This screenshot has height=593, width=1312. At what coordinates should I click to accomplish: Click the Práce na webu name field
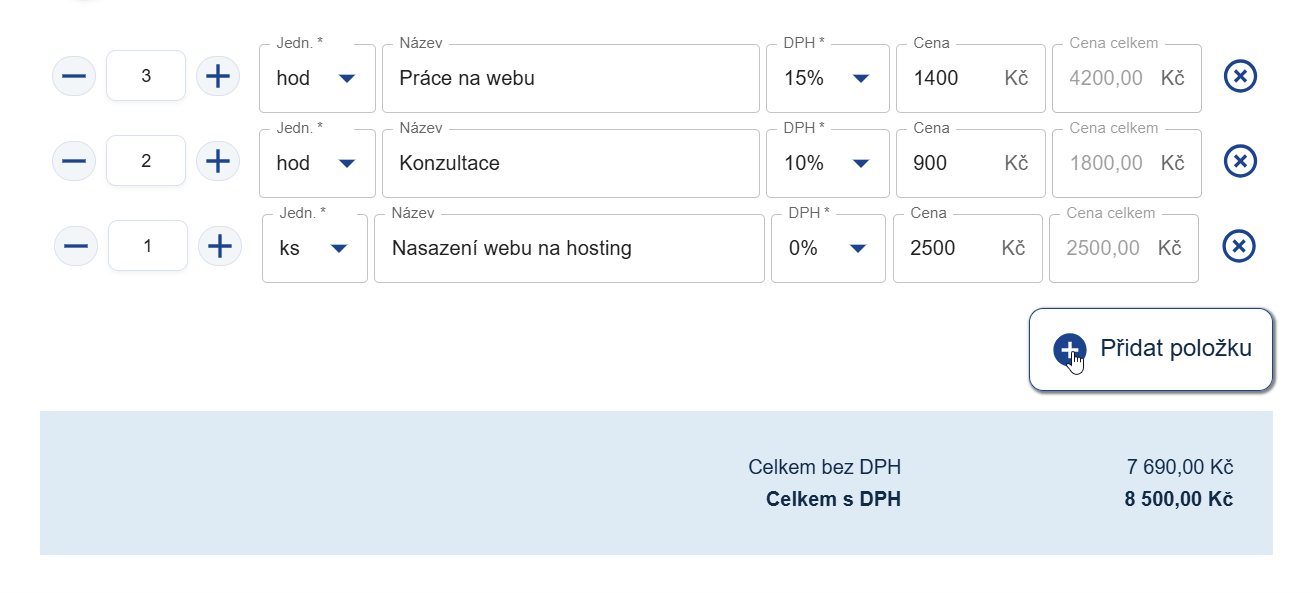click(570, 78)
